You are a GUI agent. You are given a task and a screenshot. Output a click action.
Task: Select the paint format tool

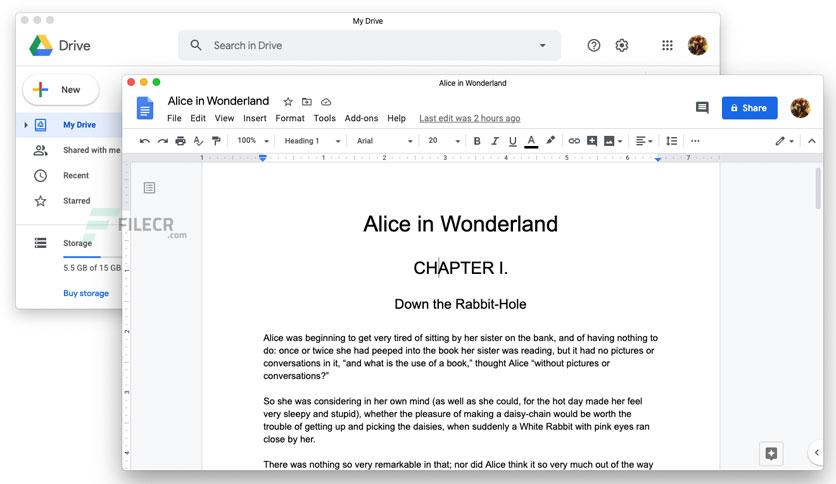(x=216, y=141)
